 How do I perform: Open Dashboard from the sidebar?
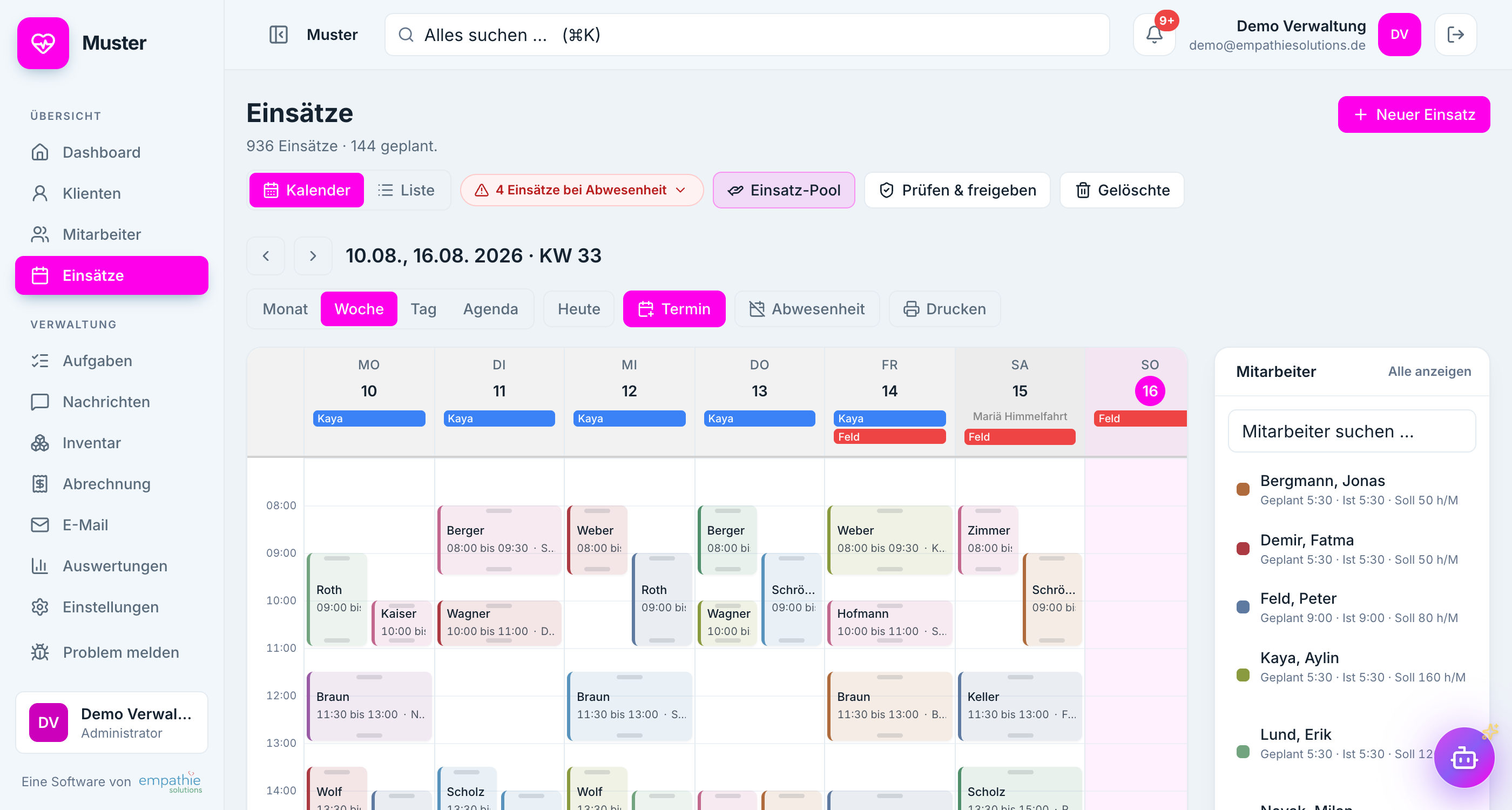click(x=112, y=152)
